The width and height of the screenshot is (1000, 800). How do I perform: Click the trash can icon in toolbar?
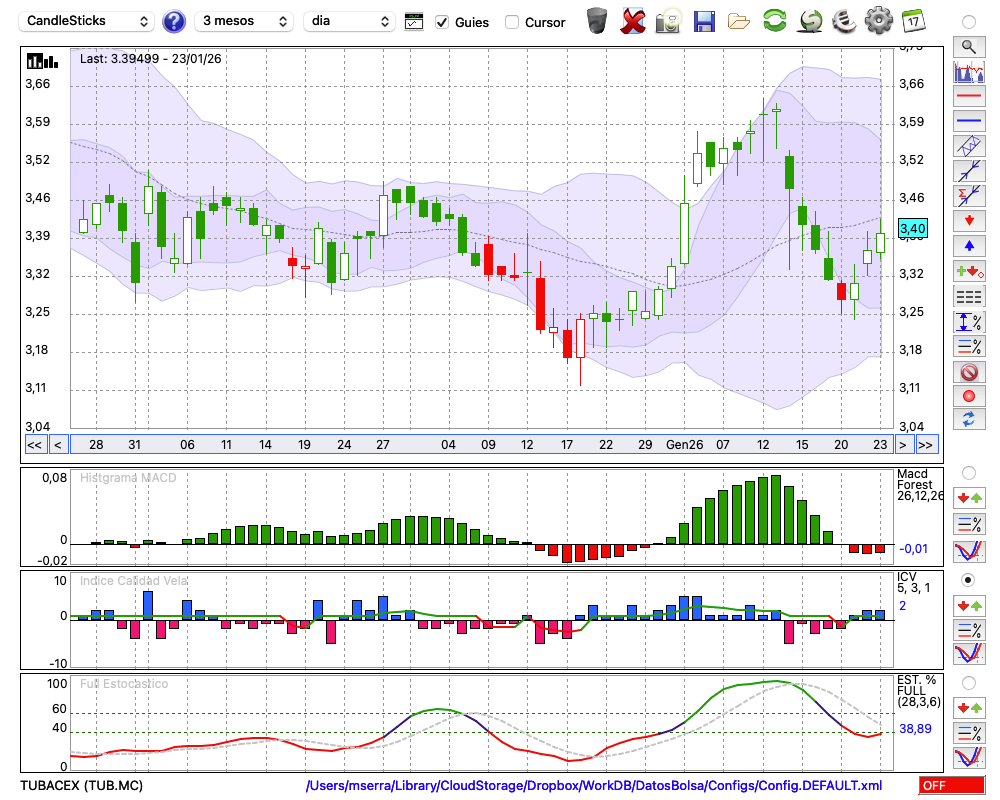point(597,20)
